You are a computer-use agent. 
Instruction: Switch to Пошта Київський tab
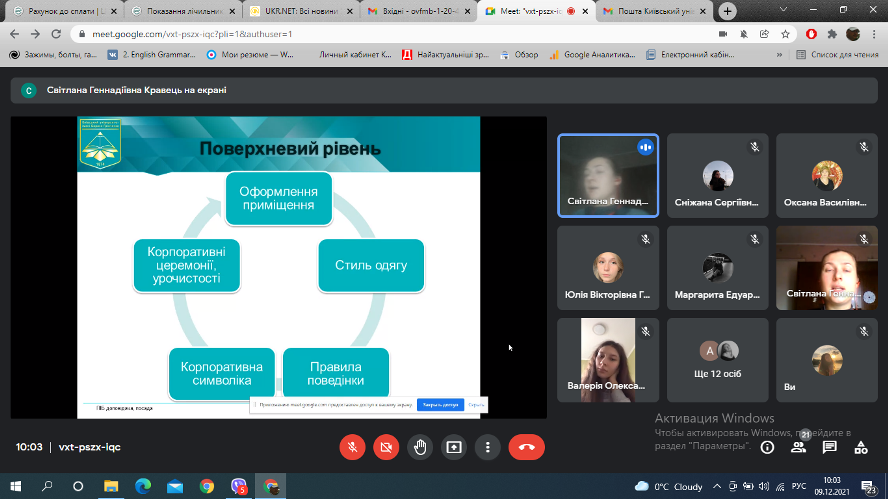[652, 11]
